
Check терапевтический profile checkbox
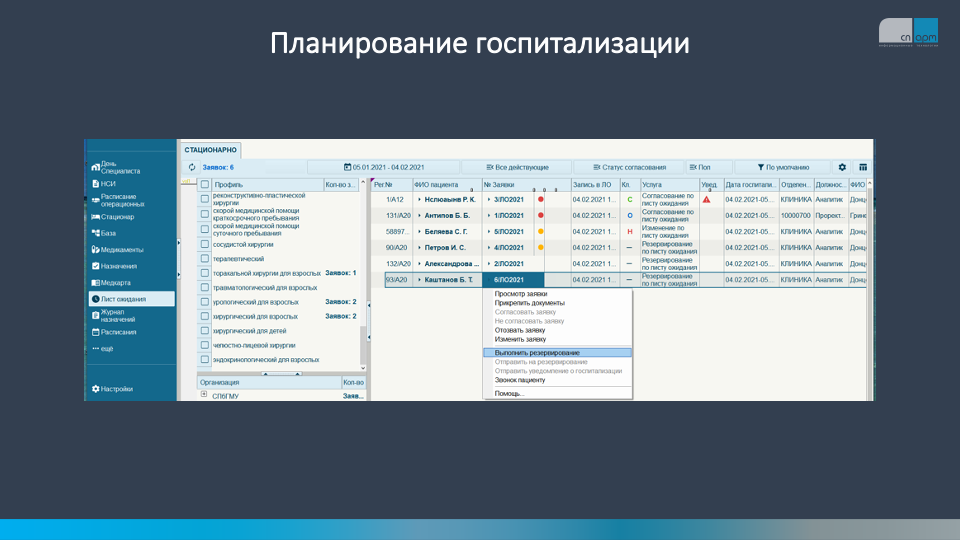(x=204, y=258)
